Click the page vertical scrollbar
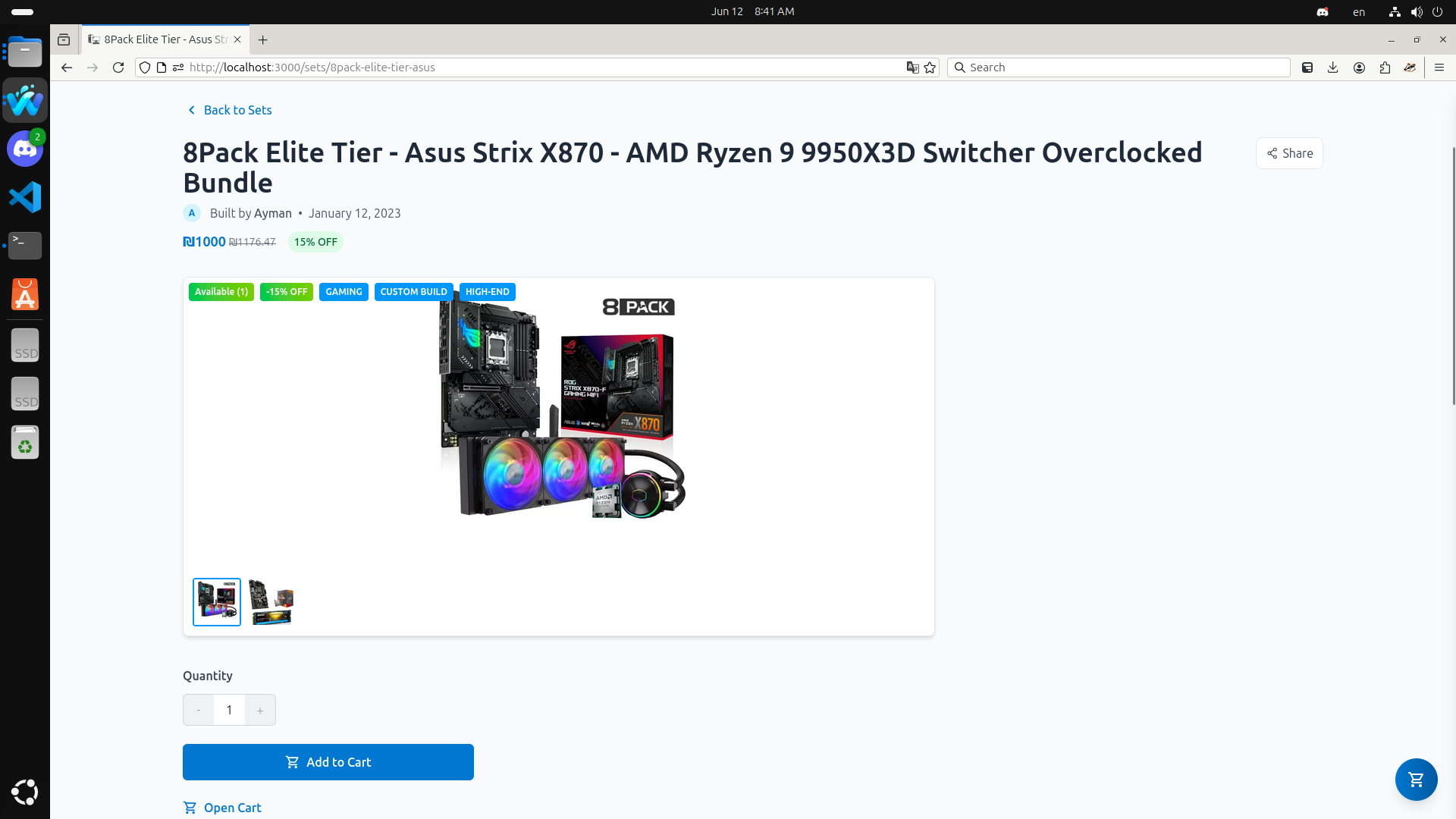Screen dimensions: 1456x819 1453,277
